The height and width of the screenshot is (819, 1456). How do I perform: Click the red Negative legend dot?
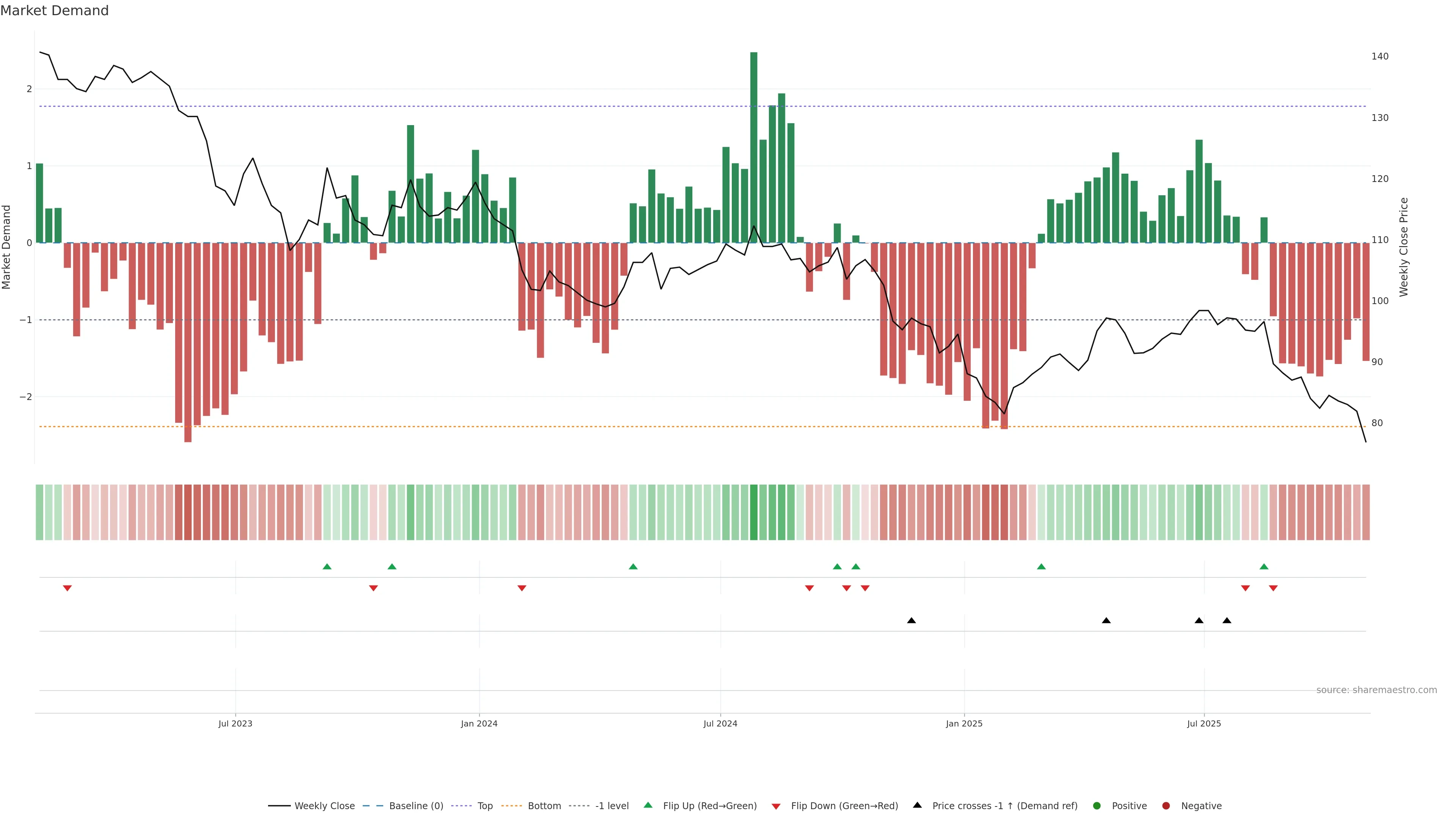[x=1166, y=805]
